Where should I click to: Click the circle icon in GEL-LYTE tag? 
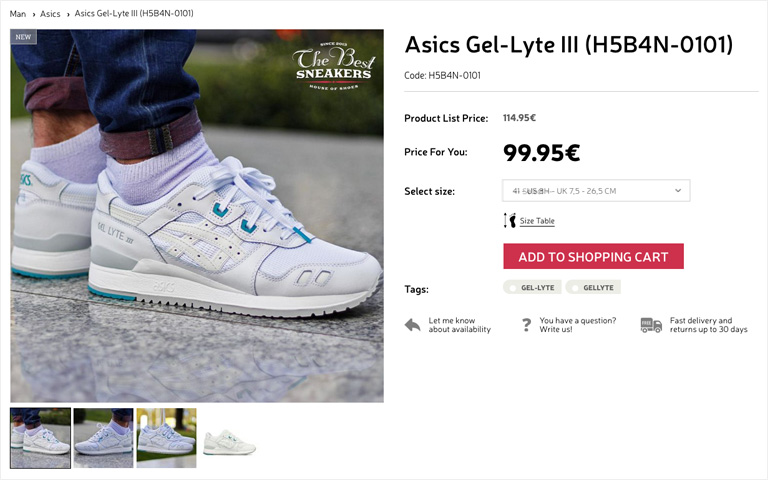click(512, 288)
